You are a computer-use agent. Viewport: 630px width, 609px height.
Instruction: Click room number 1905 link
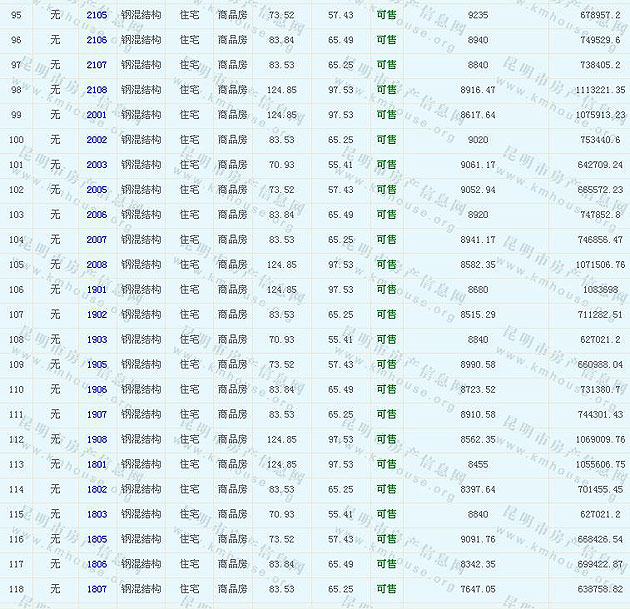pos(97,365)
